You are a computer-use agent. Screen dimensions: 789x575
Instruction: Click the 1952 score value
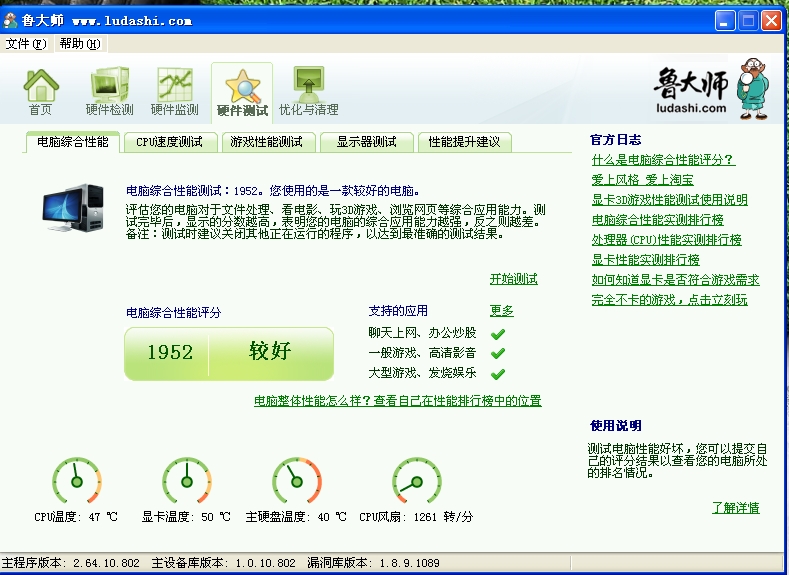click(x=170, y=352)
